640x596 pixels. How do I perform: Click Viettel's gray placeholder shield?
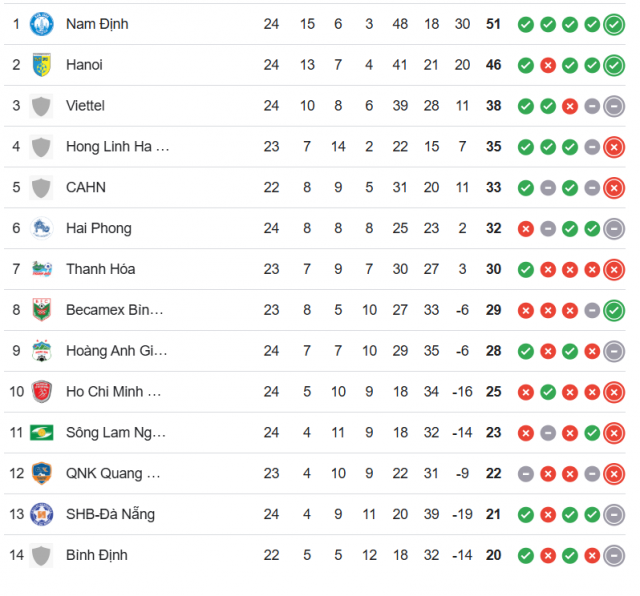[x=41, y=106]
